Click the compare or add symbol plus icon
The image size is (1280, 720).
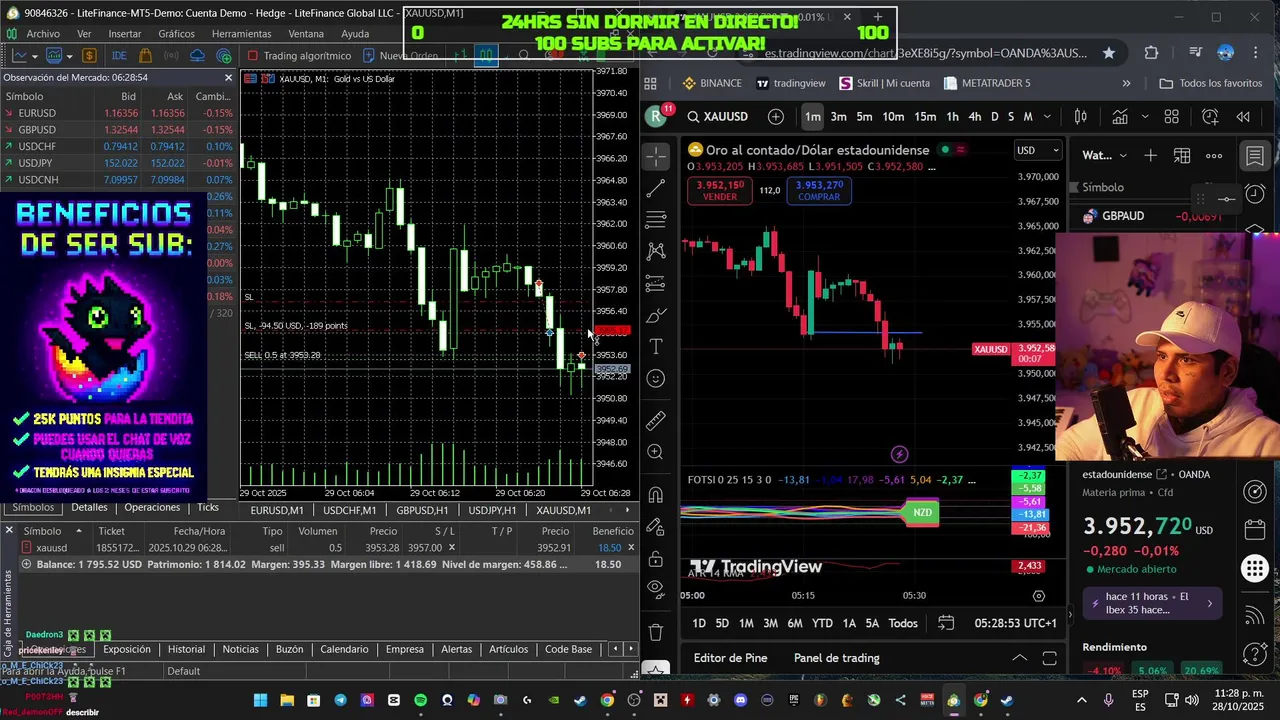coord(776,117)
